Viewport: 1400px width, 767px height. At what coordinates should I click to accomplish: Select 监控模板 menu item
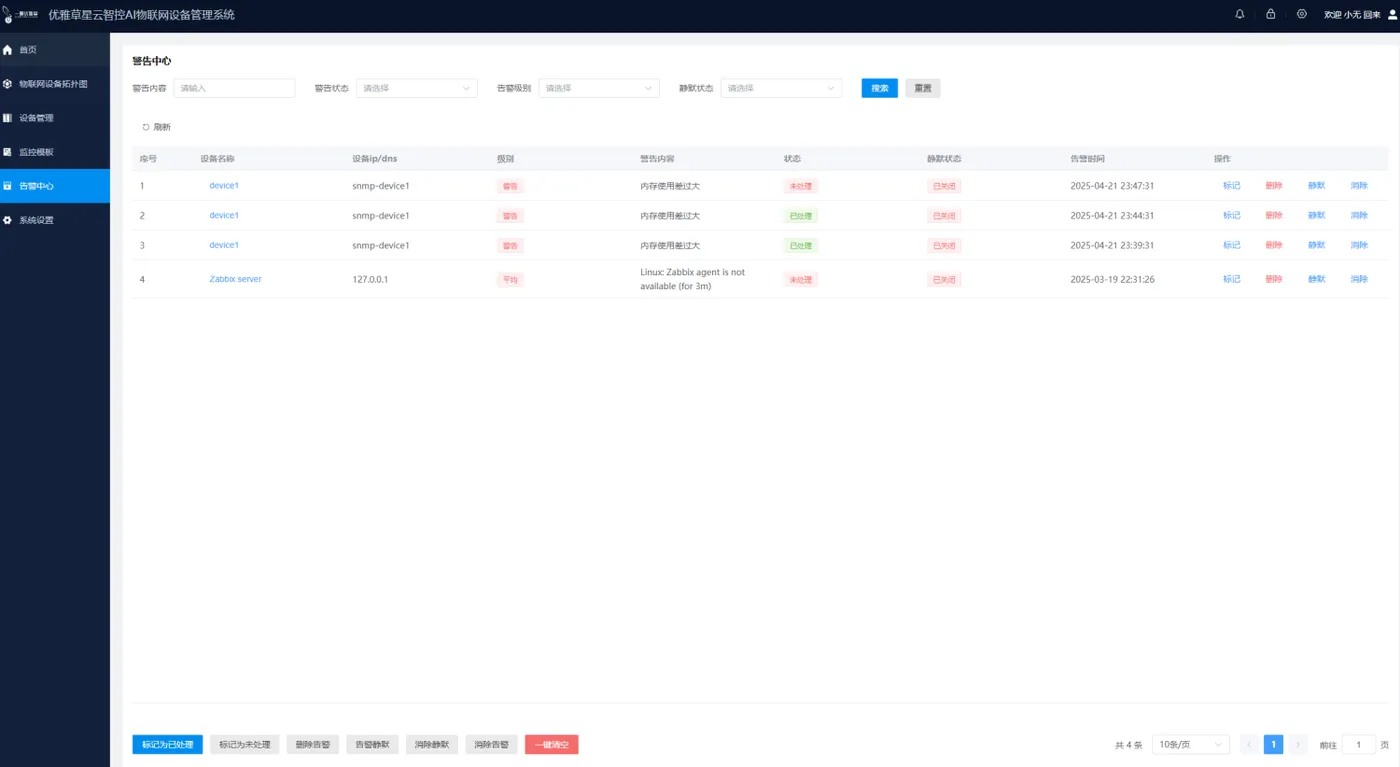point(55,152)
